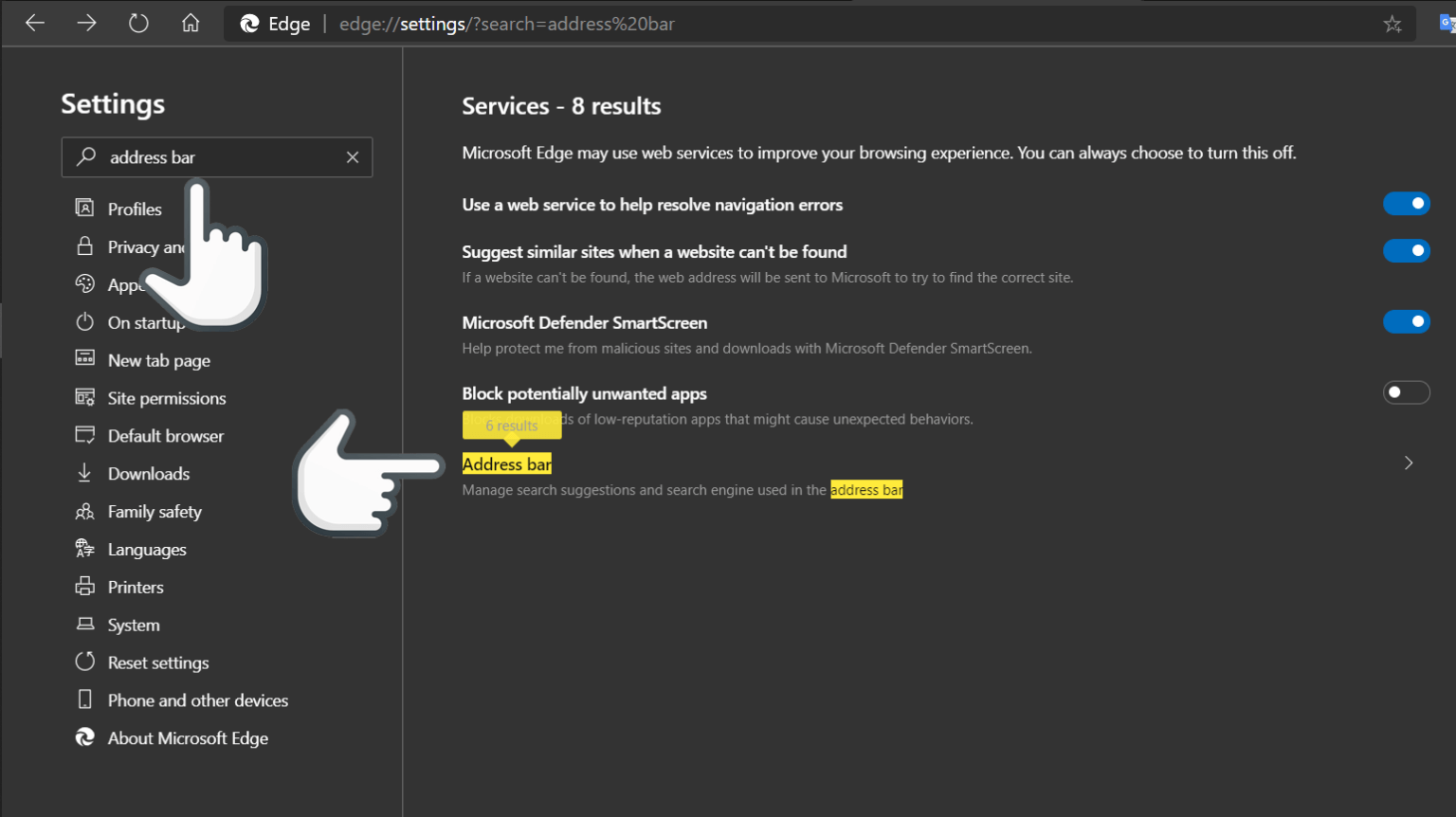The image size is (1456, 817).
Task: Go to Site permissions settings
Action: 167,399
